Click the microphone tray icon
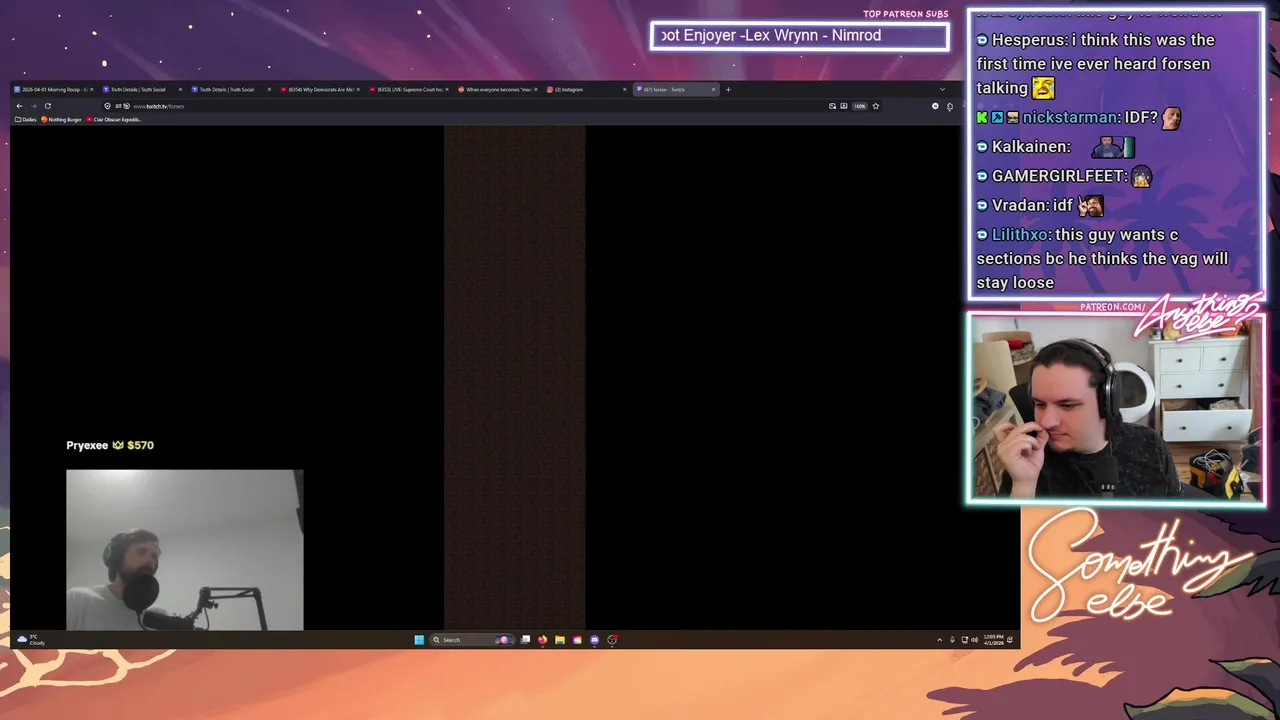Image resolution: width=1280 pixels, height=720 pixels. click(952, 640)
